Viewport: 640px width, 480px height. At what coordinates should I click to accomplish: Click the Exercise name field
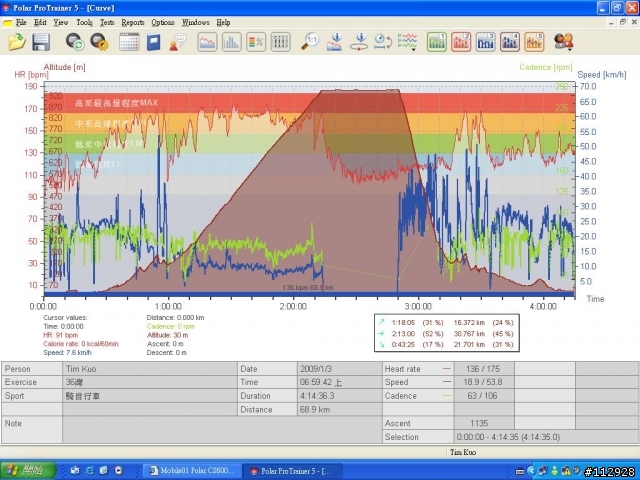[150, 382]
